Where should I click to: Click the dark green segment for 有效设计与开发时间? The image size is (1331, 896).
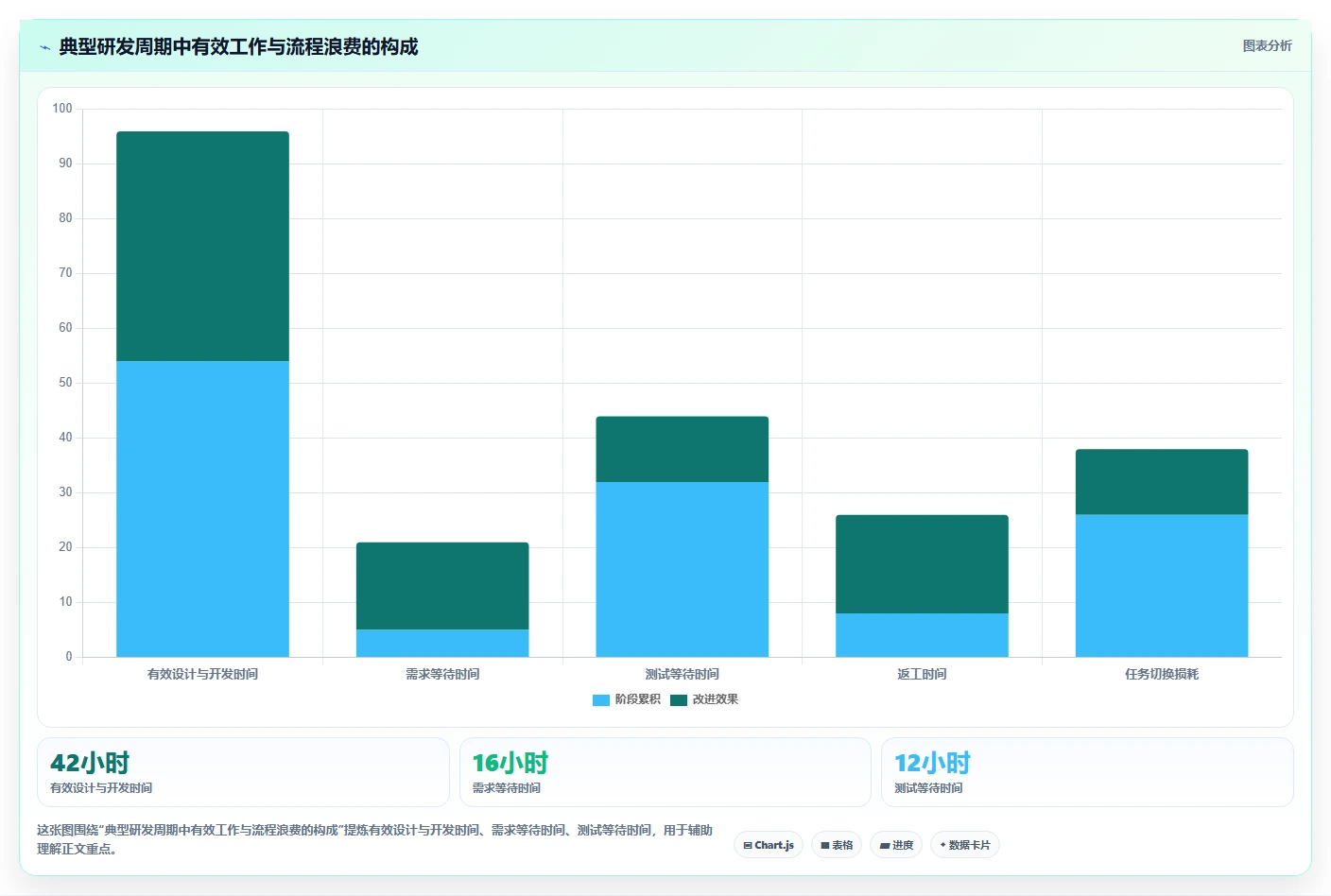(x=202, y=246)
